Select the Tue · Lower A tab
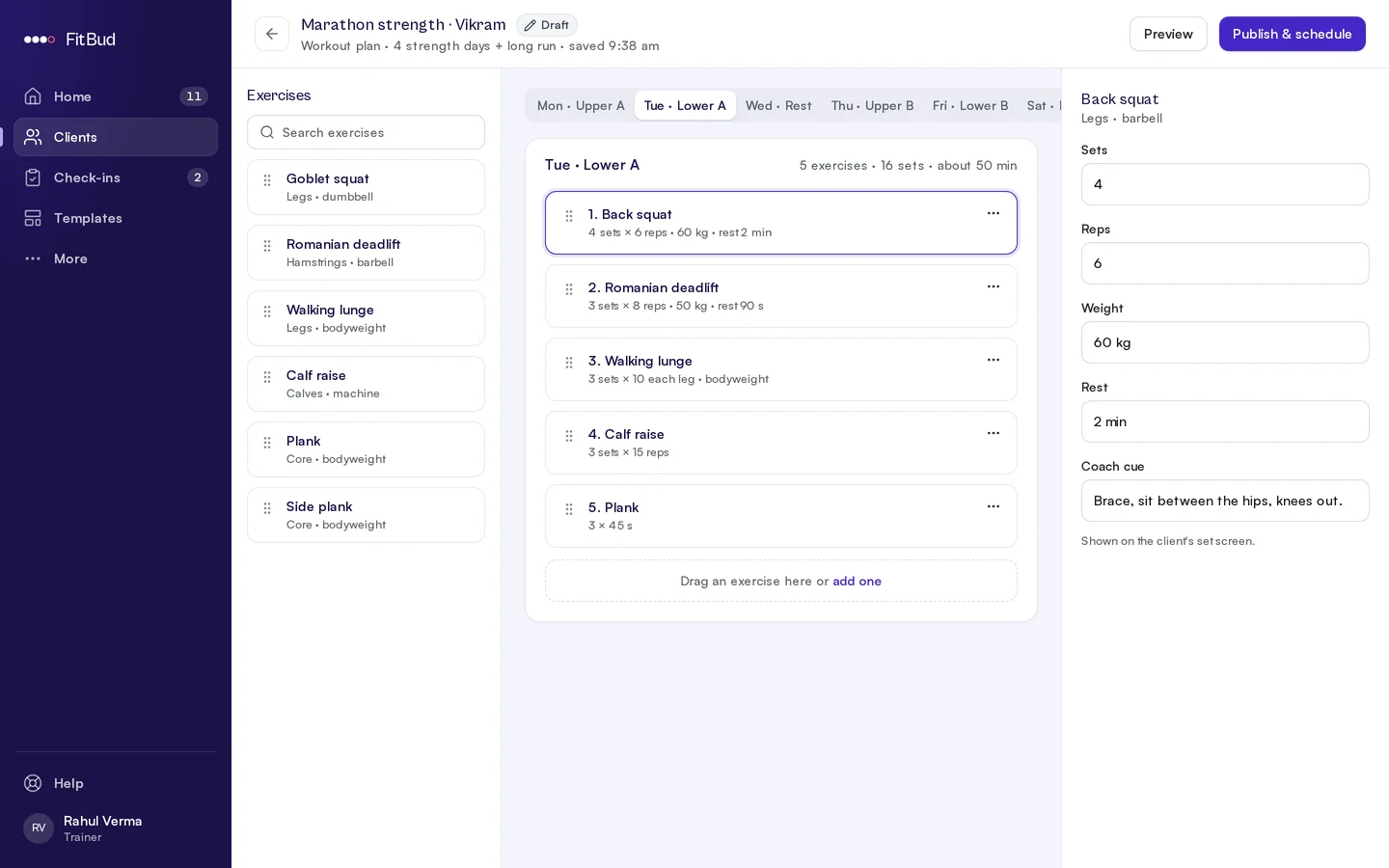1389x868 pixels. pos(685,106)
